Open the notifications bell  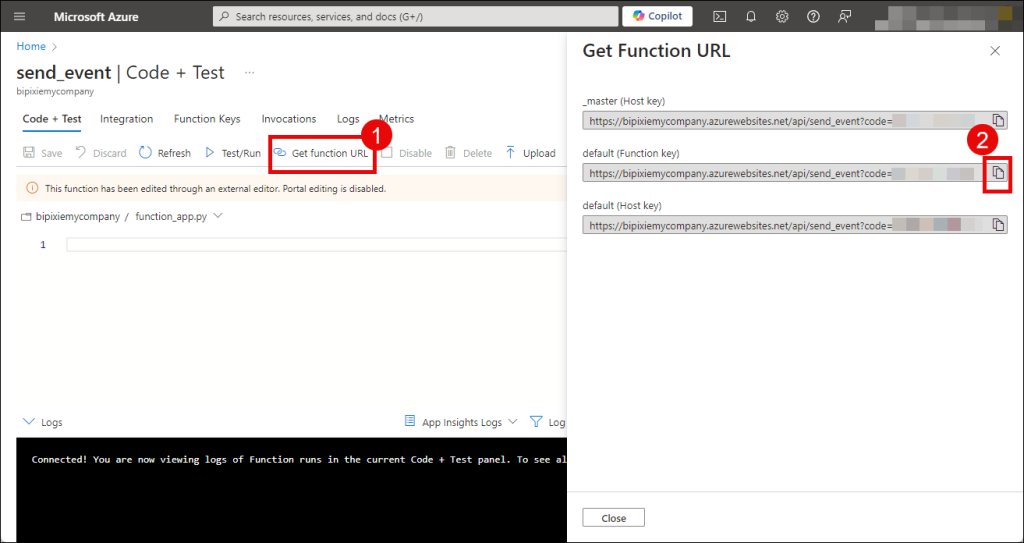[x=751, y=17]
